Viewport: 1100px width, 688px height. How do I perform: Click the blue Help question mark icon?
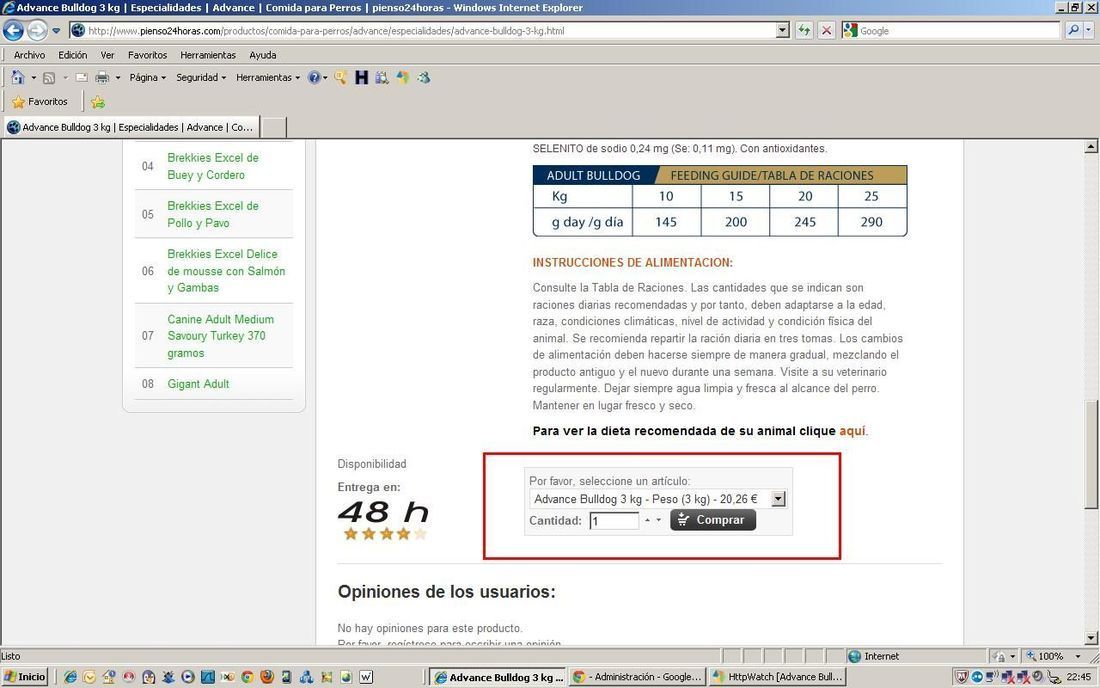click(314, 77)
